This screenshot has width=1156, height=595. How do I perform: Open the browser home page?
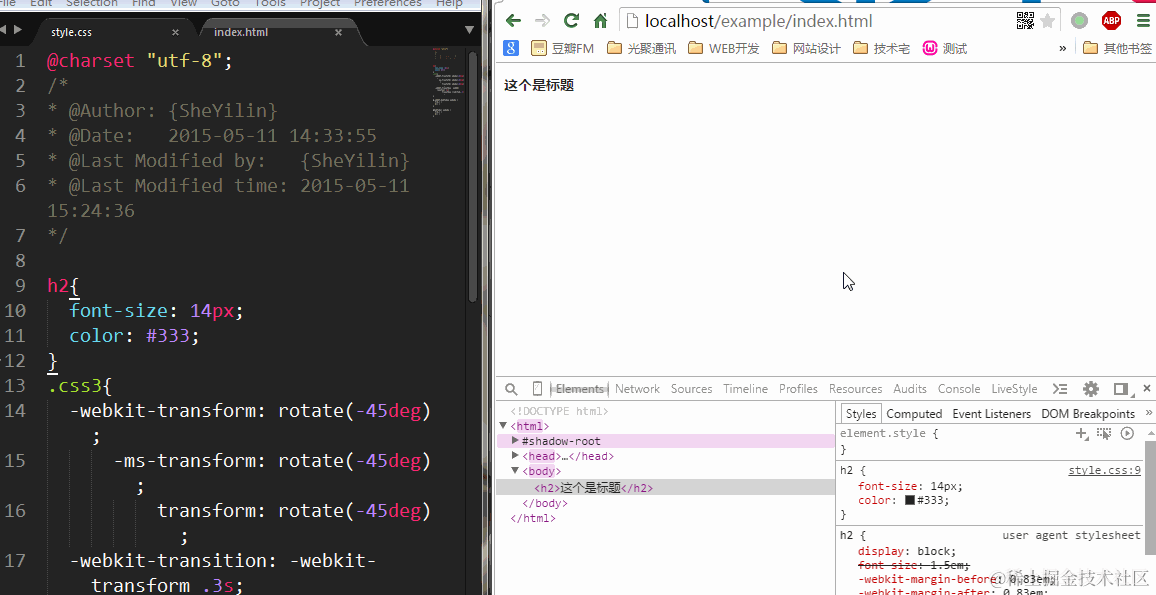601,21
